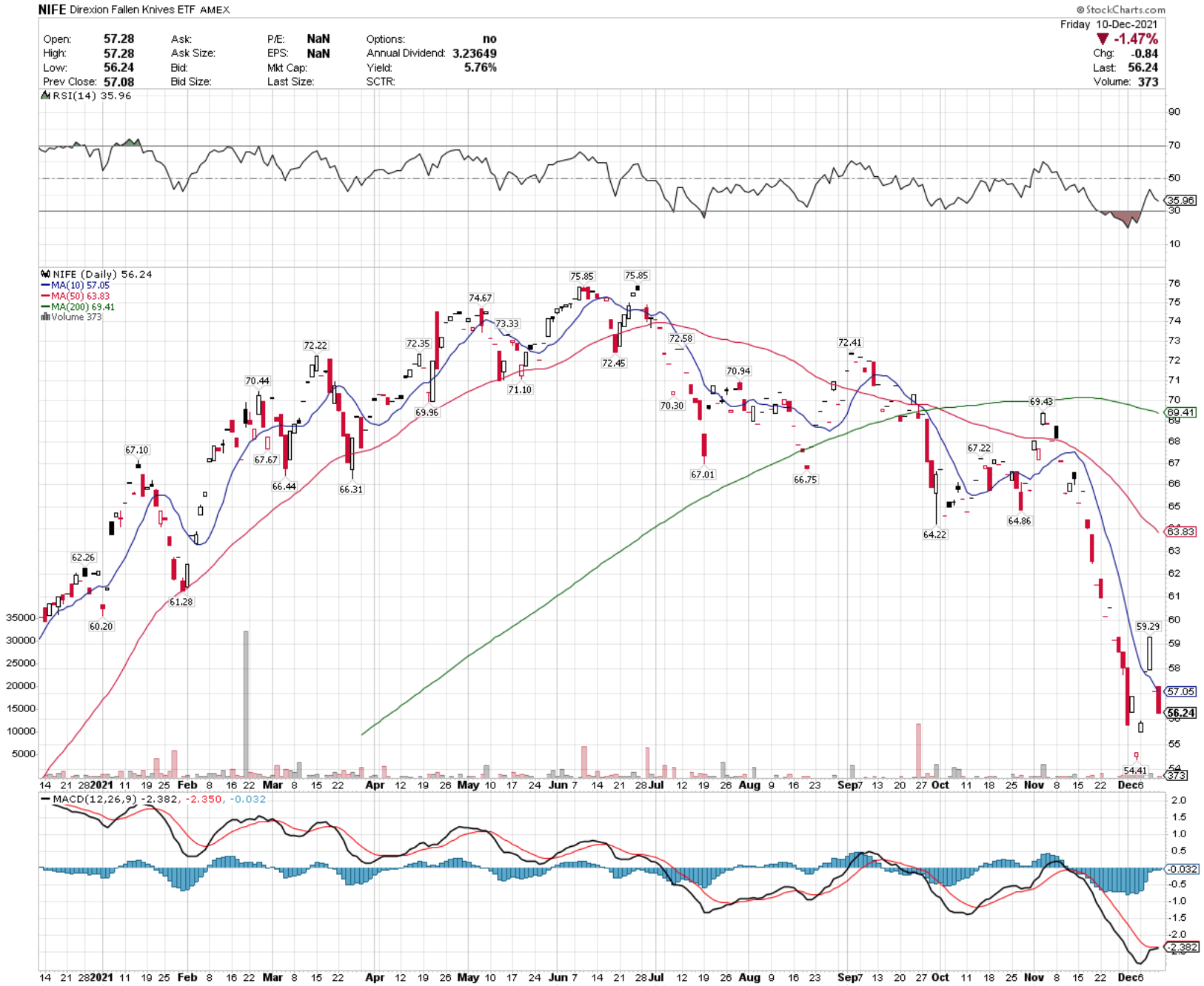Click the 35000 volume axis label
The height and width of the screenshot is (986, 1204).
(21, 617)
